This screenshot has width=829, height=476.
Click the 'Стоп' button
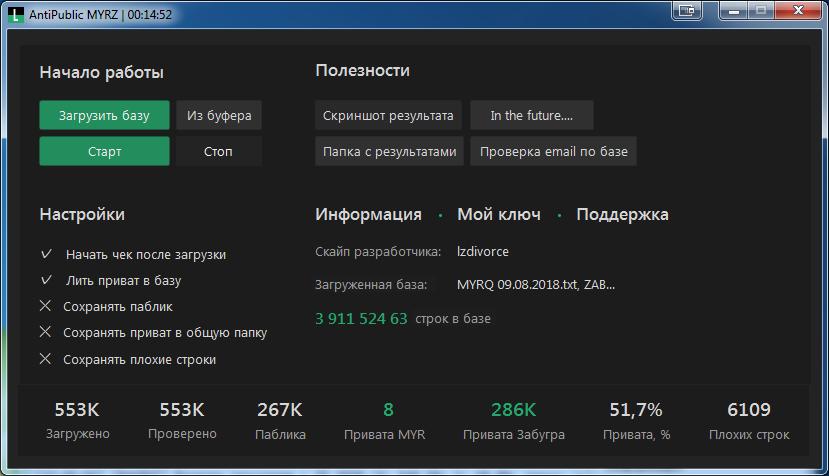[218, 152]
